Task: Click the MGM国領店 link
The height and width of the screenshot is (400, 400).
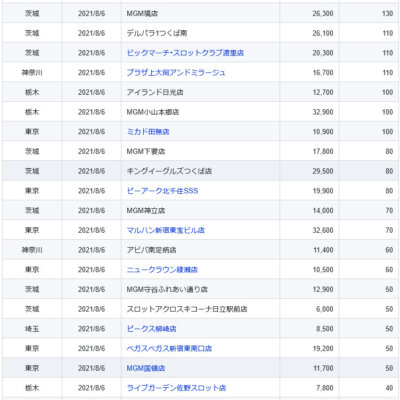Action: pyautogui.click(x=146, y=368)
